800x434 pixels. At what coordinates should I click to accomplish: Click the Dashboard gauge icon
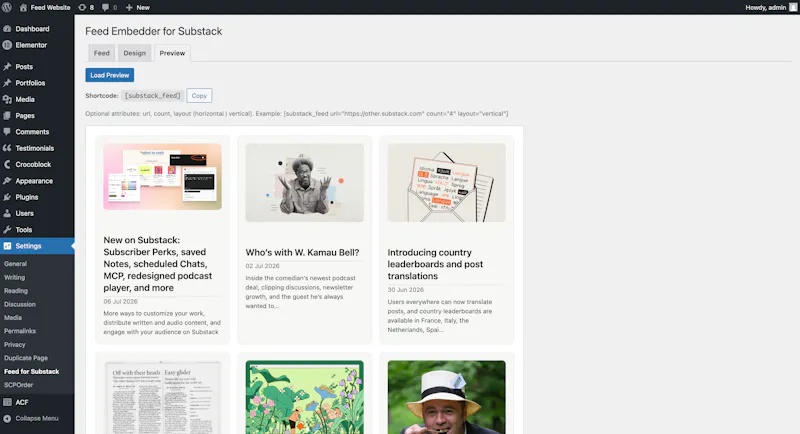point(7,29)
